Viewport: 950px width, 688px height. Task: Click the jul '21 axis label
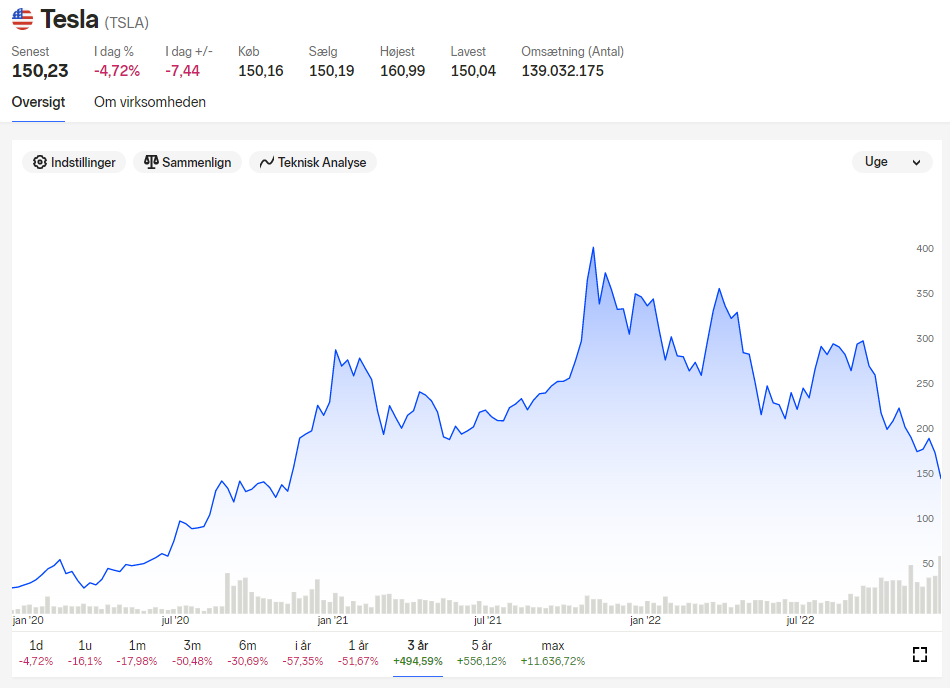tap(488, 620)
